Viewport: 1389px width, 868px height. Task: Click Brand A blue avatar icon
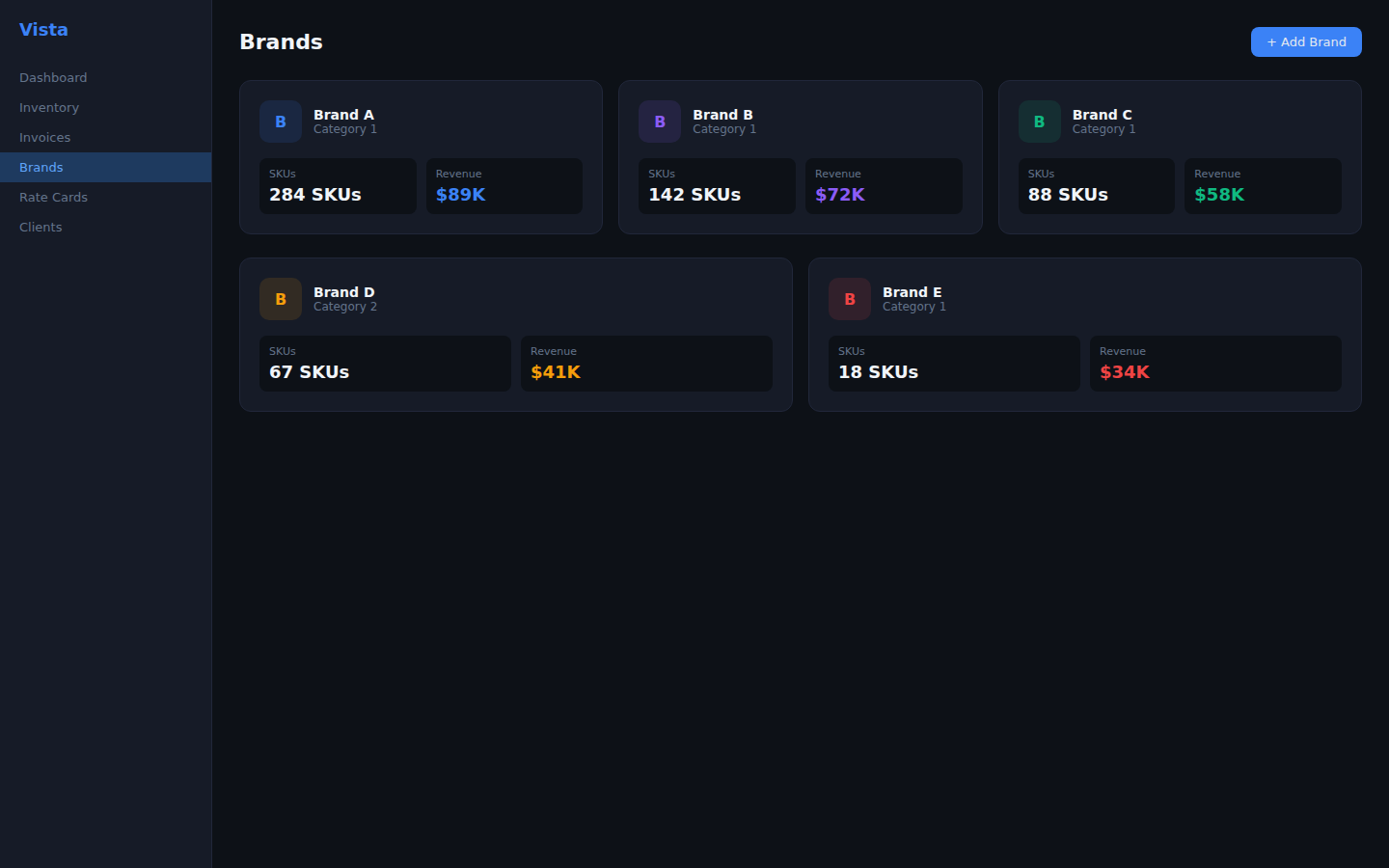280,122
